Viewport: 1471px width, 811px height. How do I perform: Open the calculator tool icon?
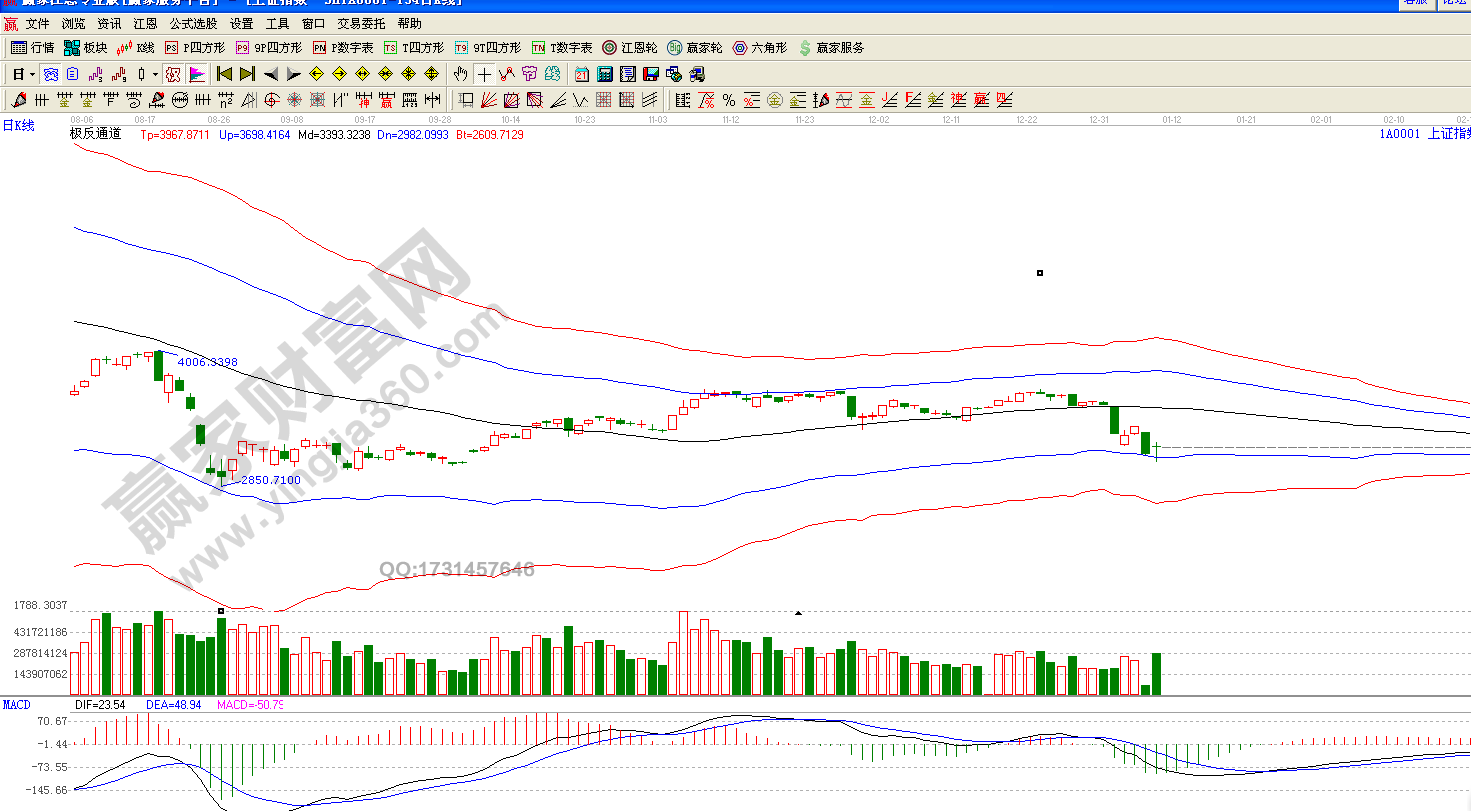point(605,74)
